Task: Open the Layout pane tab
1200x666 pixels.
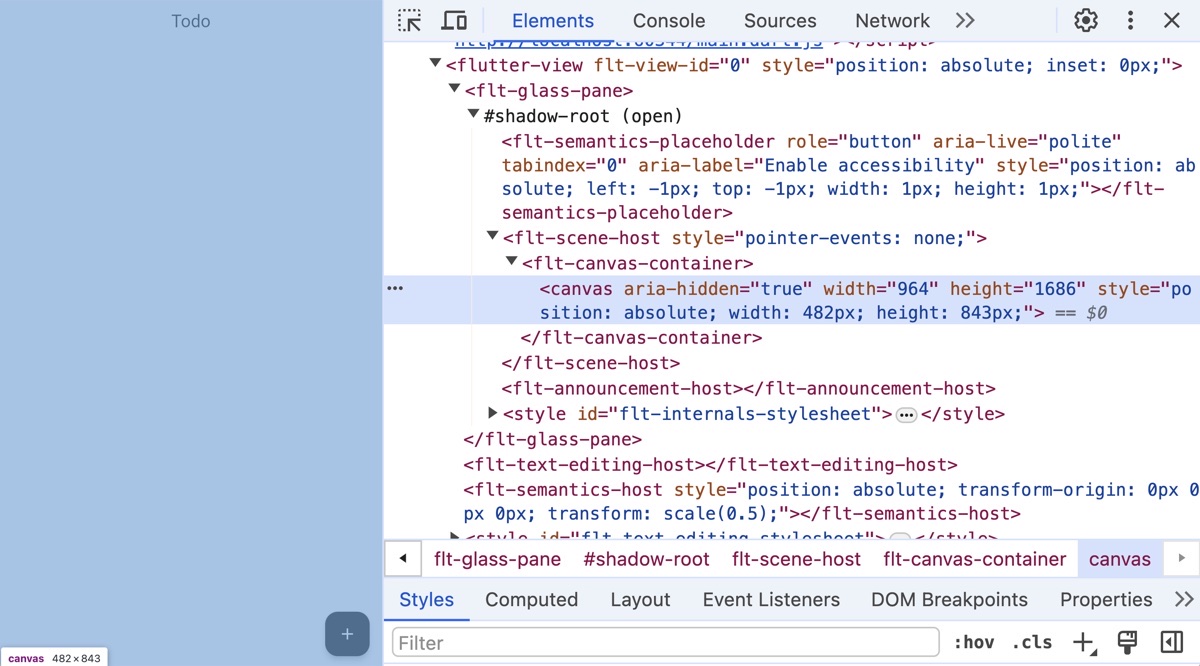Action: (640, 600)
